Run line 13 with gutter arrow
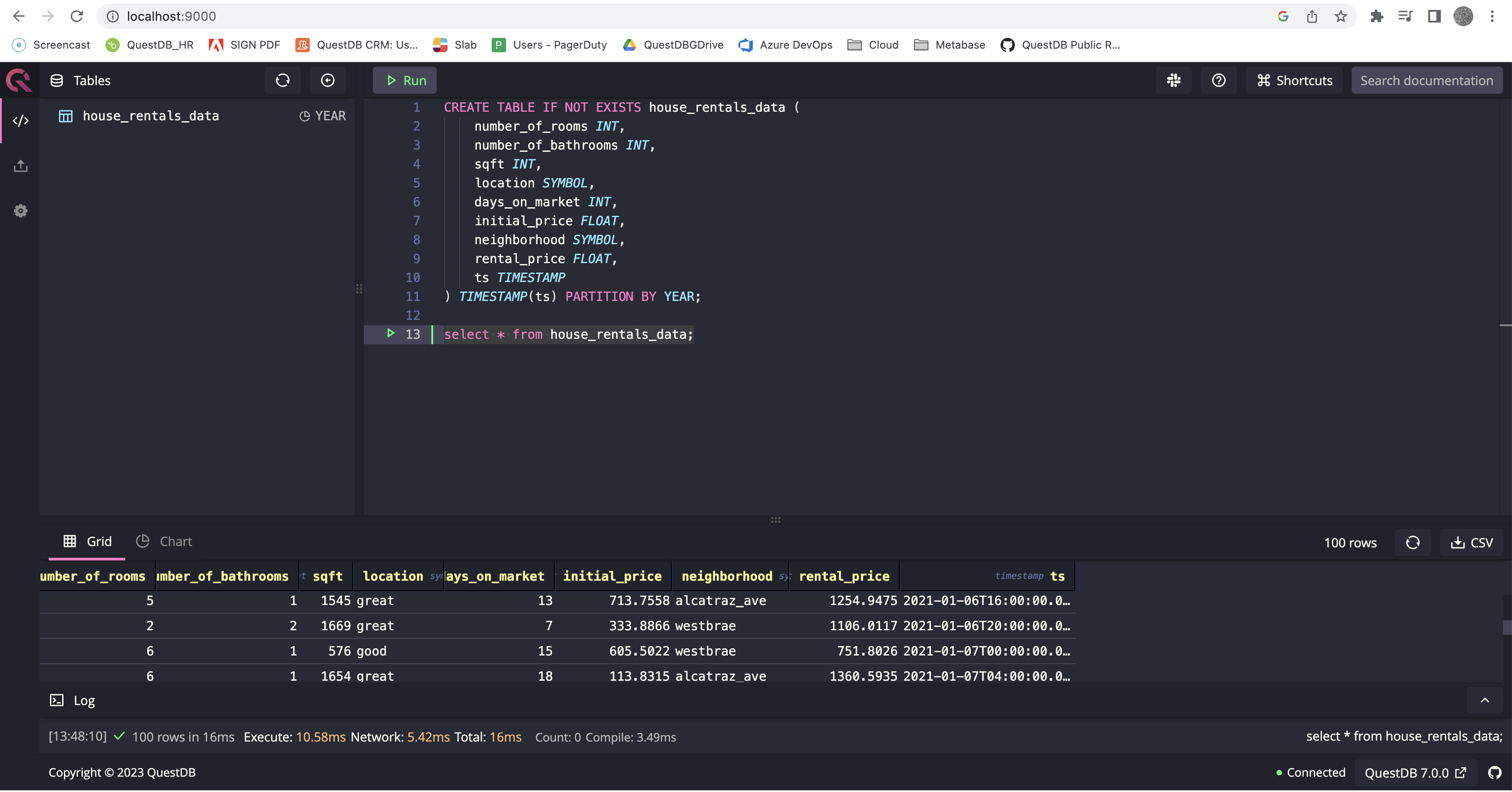 point(391,333)
